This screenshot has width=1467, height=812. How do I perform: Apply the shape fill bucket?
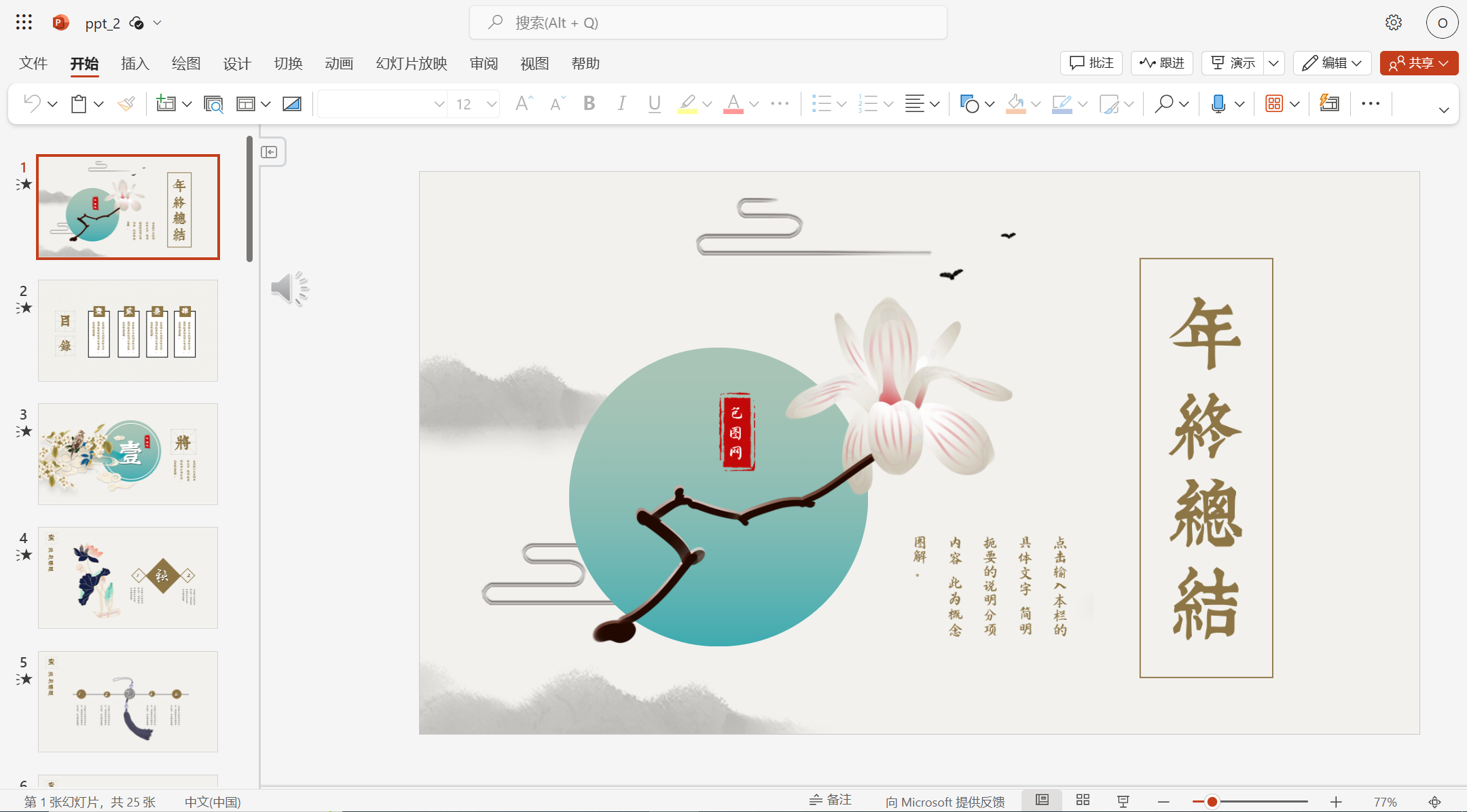coord(1016,103)
